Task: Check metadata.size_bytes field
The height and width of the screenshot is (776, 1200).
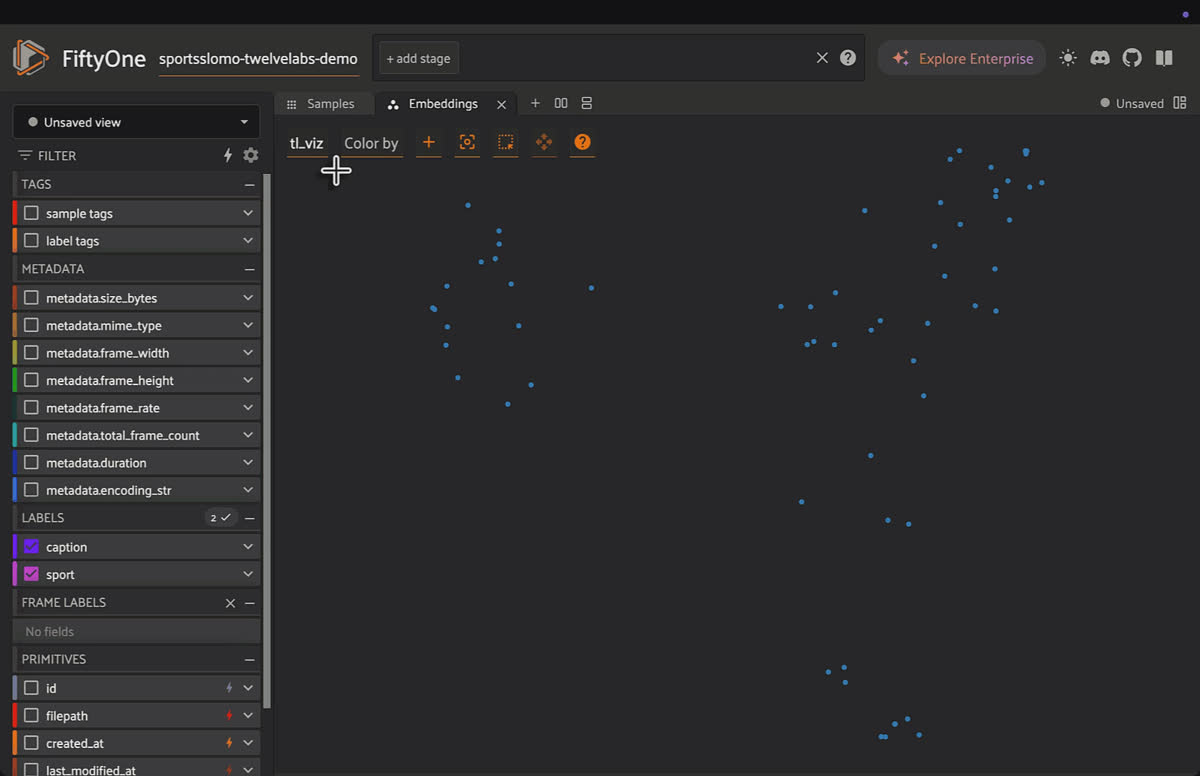Action: pos(31,298)
